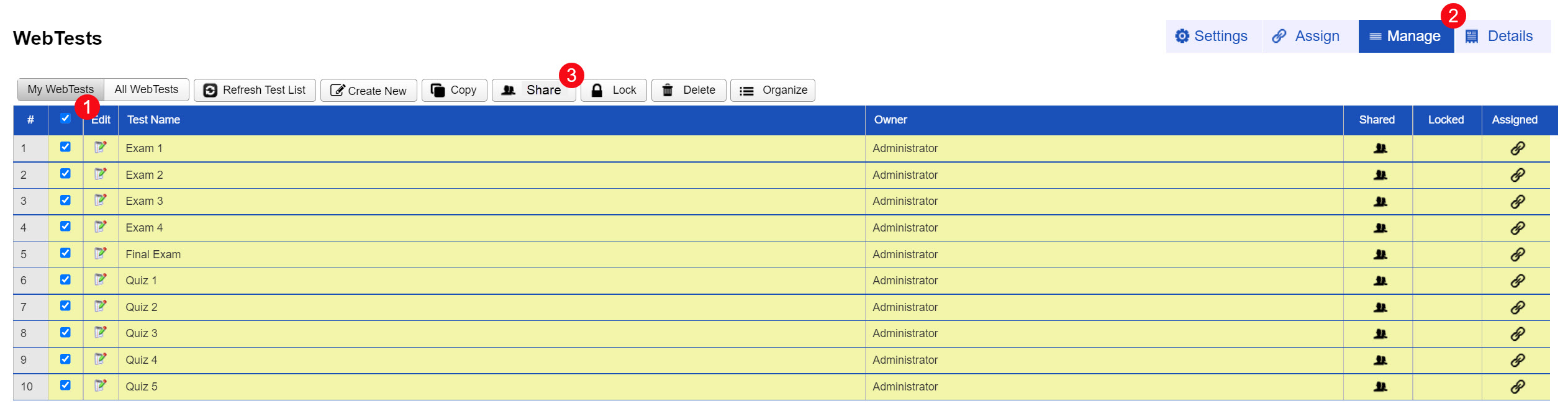Click the Create New button
This screenshot has width=1568, height=419.
pyautogui.click(x=368, y=91)
